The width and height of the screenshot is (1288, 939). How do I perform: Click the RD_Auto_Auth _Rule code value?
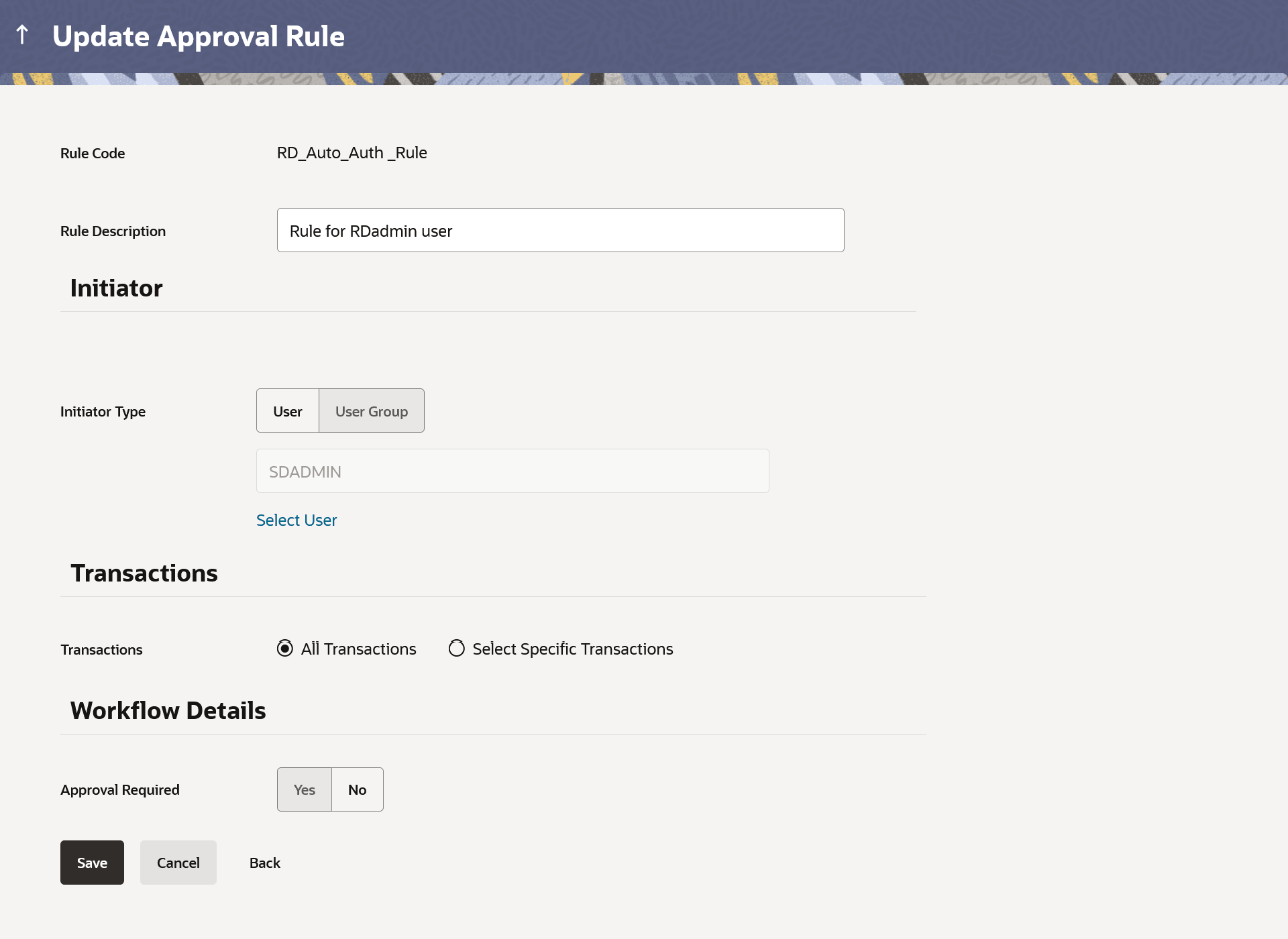(352, 153)
